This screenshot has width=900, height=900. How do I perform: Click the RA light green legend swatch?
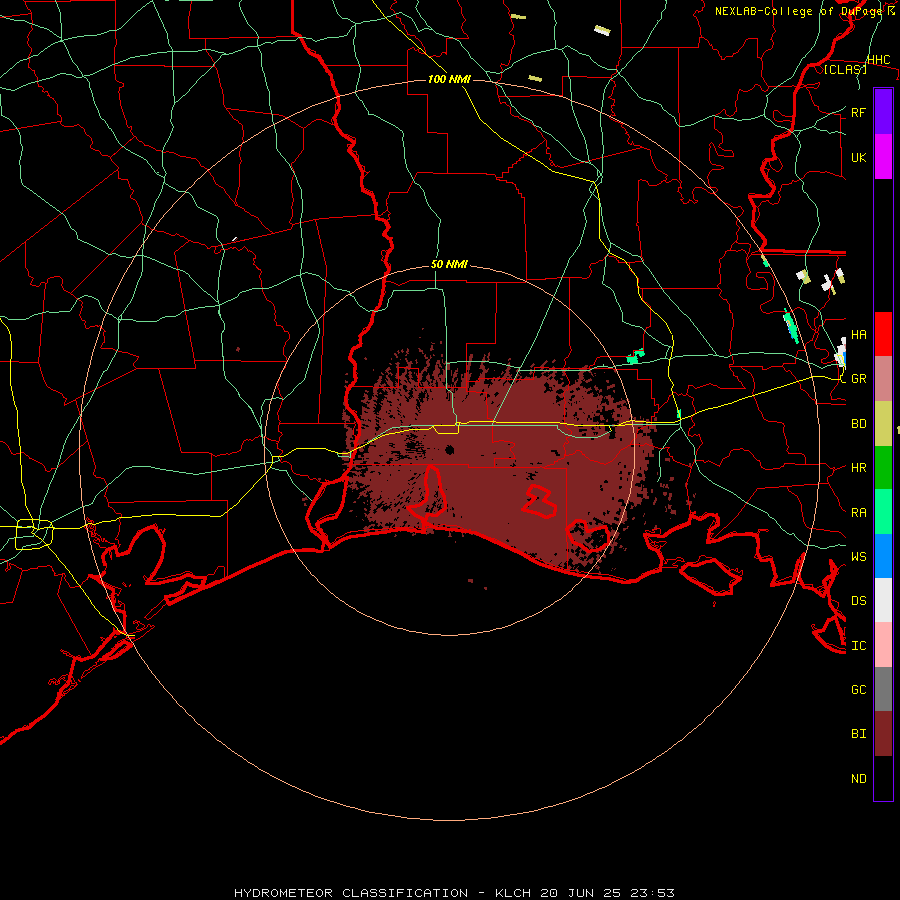[x=883, y=512]
